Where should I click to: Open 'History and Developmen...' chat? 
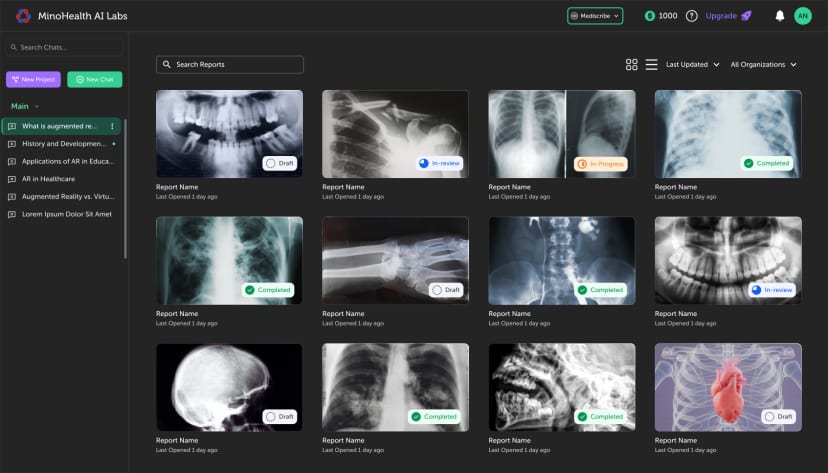pyautogui.click(x=64, y=144)
